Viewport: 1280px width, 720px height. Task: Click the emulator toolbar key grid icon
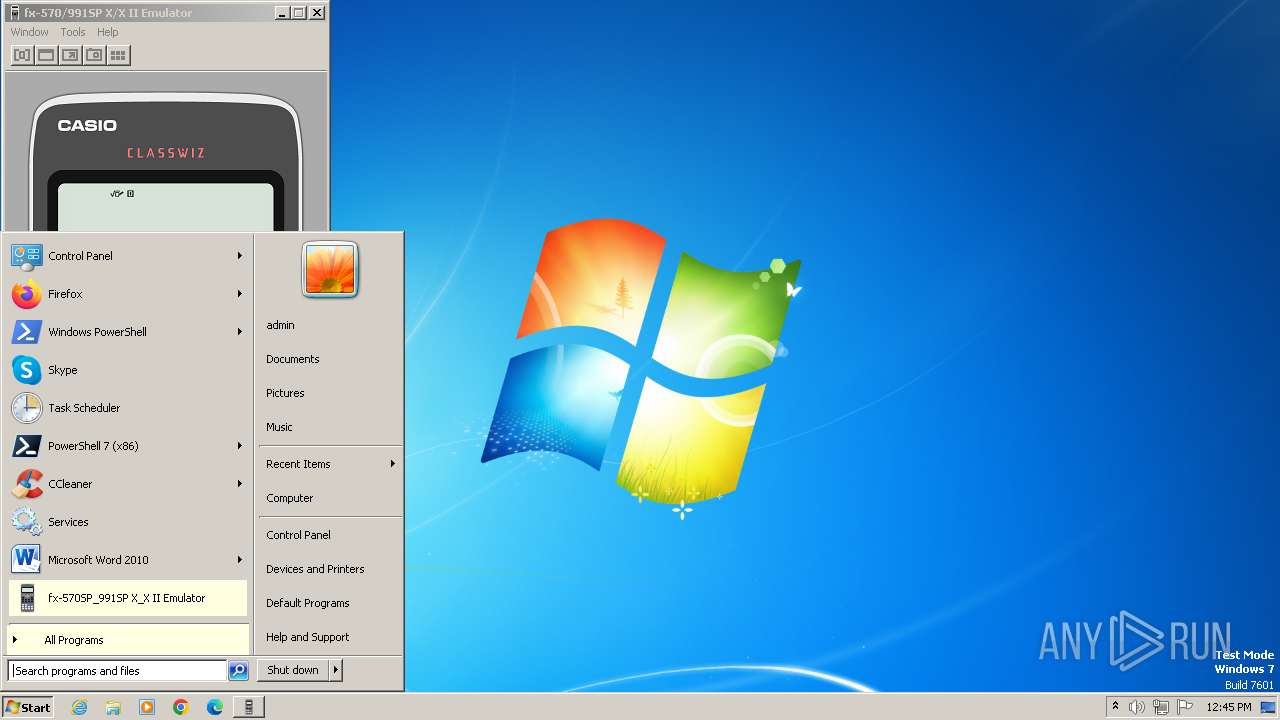118,55
